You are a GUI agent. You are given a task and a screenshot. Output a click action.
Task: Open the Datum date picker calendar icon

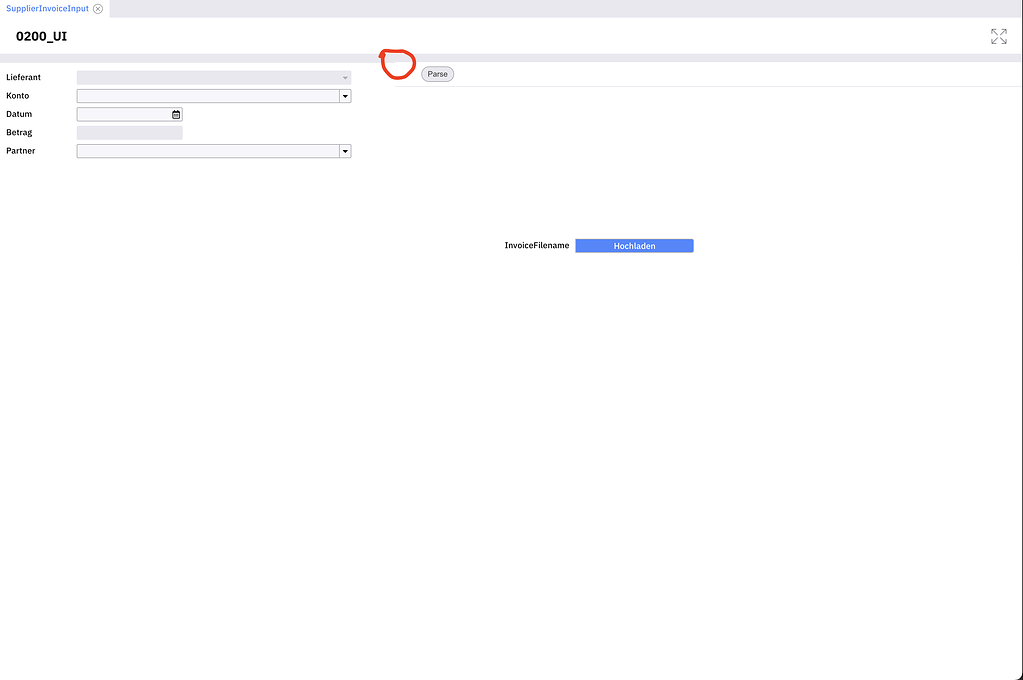click(x=175, y=114)
